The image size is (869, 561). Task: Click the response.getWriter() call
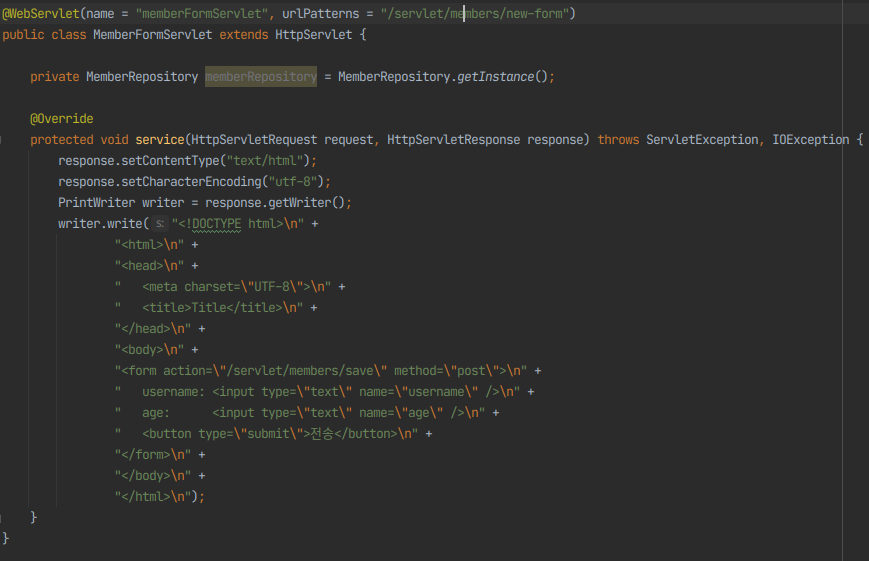pyautogui.click(x=275, y=203)
